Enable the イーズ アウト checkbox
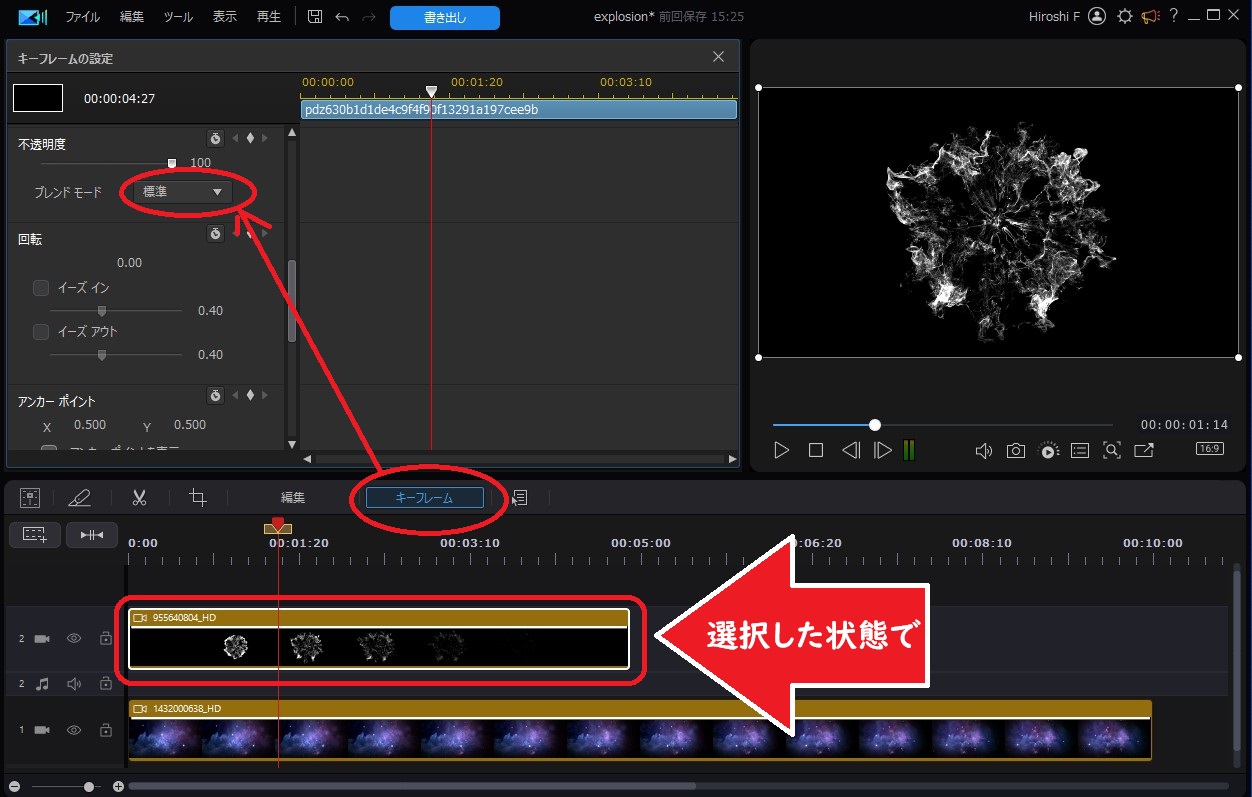The width and height of the screenshot is (1252, 797). tap(41, 332)
